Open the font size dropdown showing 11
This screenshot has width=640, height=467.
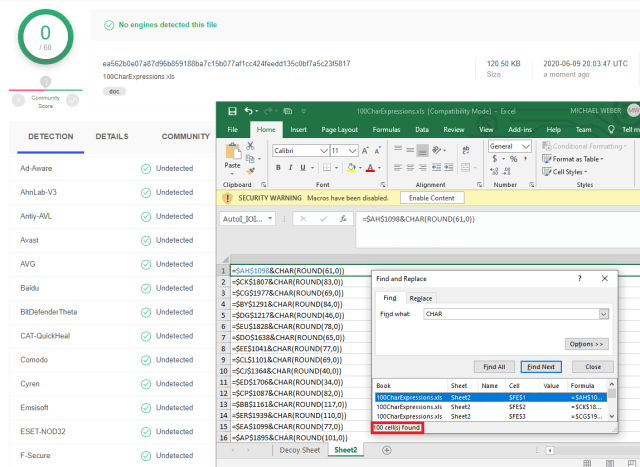click(x=353, y=151)
